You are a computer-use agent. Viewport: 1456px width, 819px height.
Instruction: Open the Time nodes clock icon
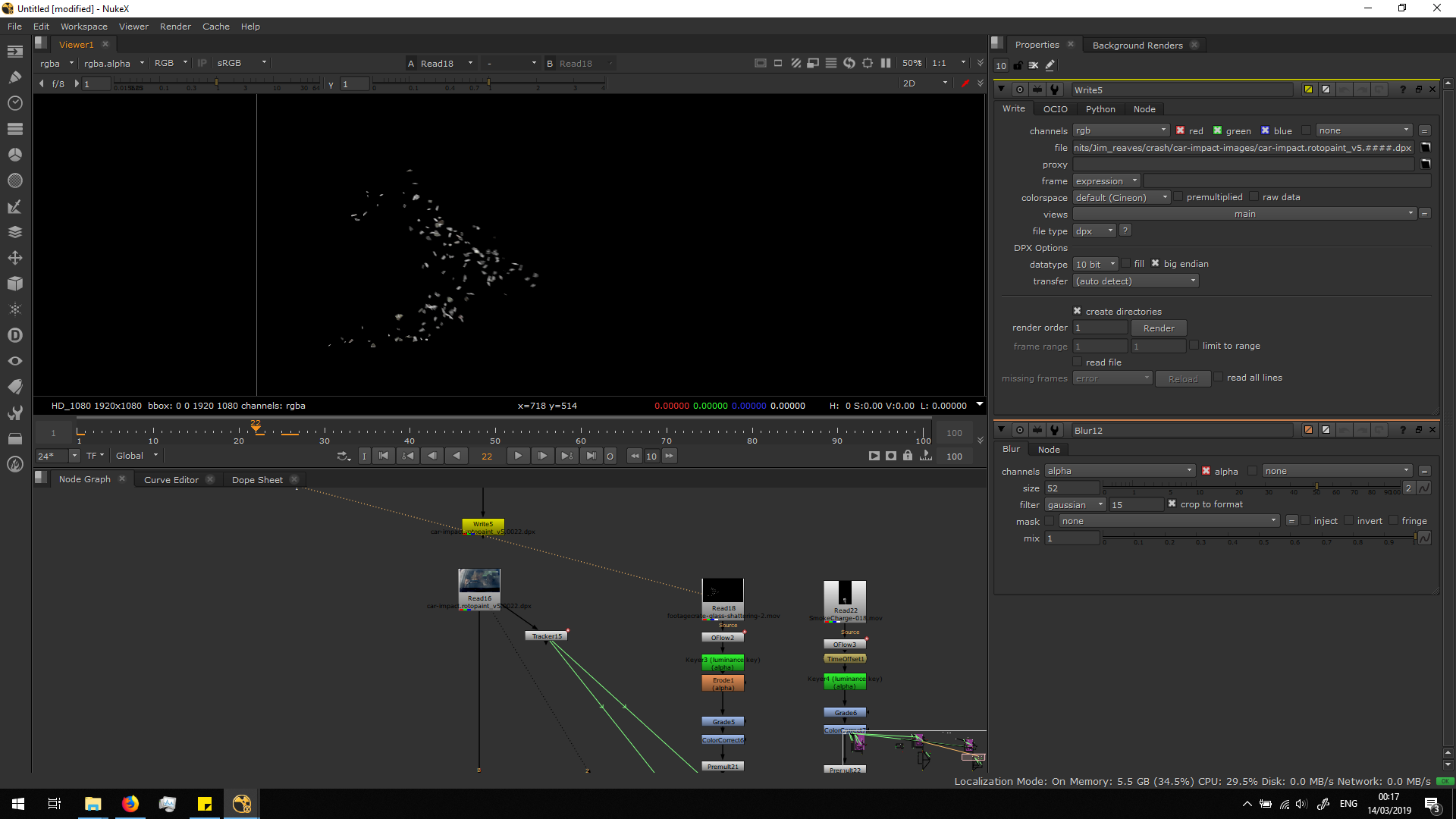14,102
